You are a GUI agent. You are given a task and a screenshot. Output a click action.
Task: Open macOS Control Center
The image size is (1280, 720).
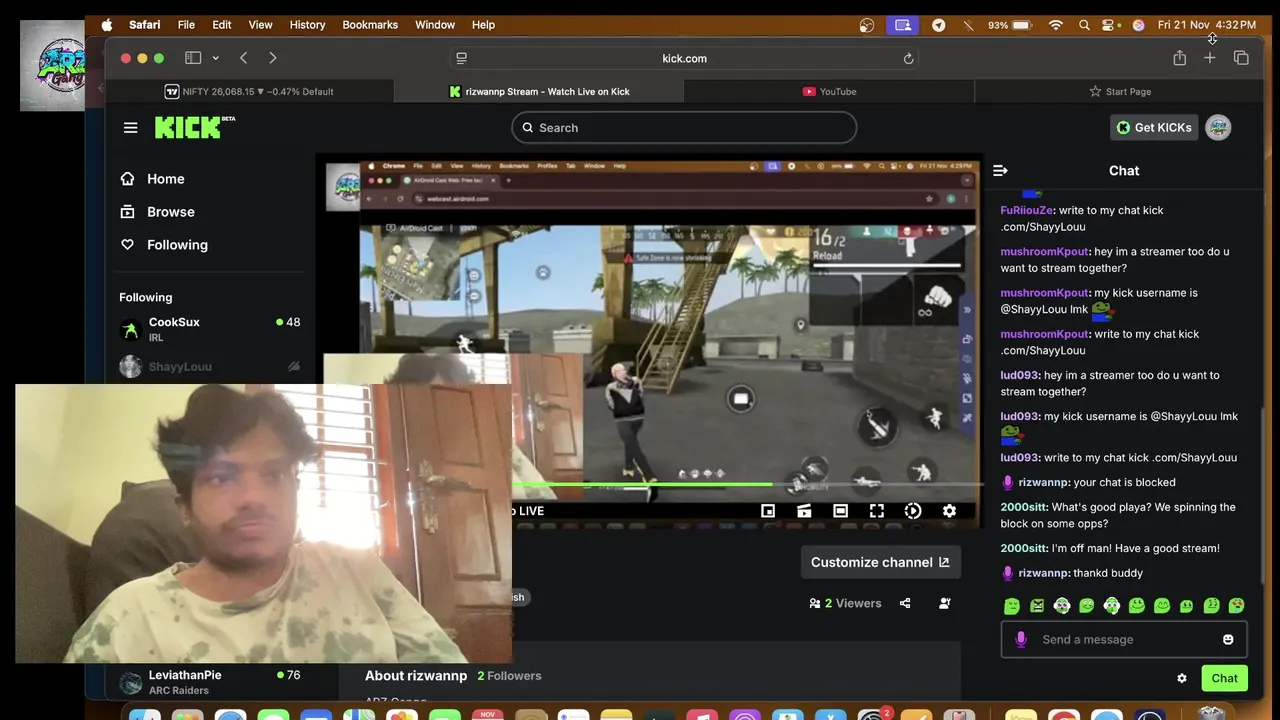(1110, 25)
